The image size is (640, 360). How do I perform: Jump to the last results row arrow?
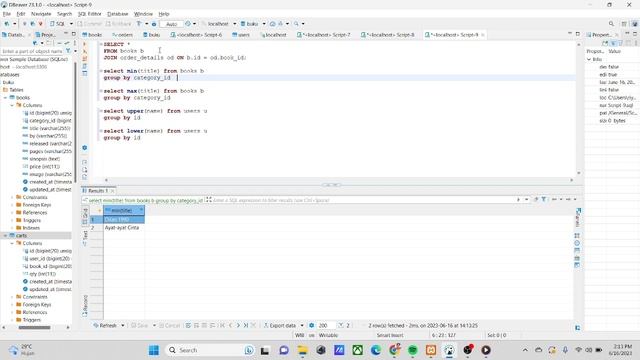(246, 325)
